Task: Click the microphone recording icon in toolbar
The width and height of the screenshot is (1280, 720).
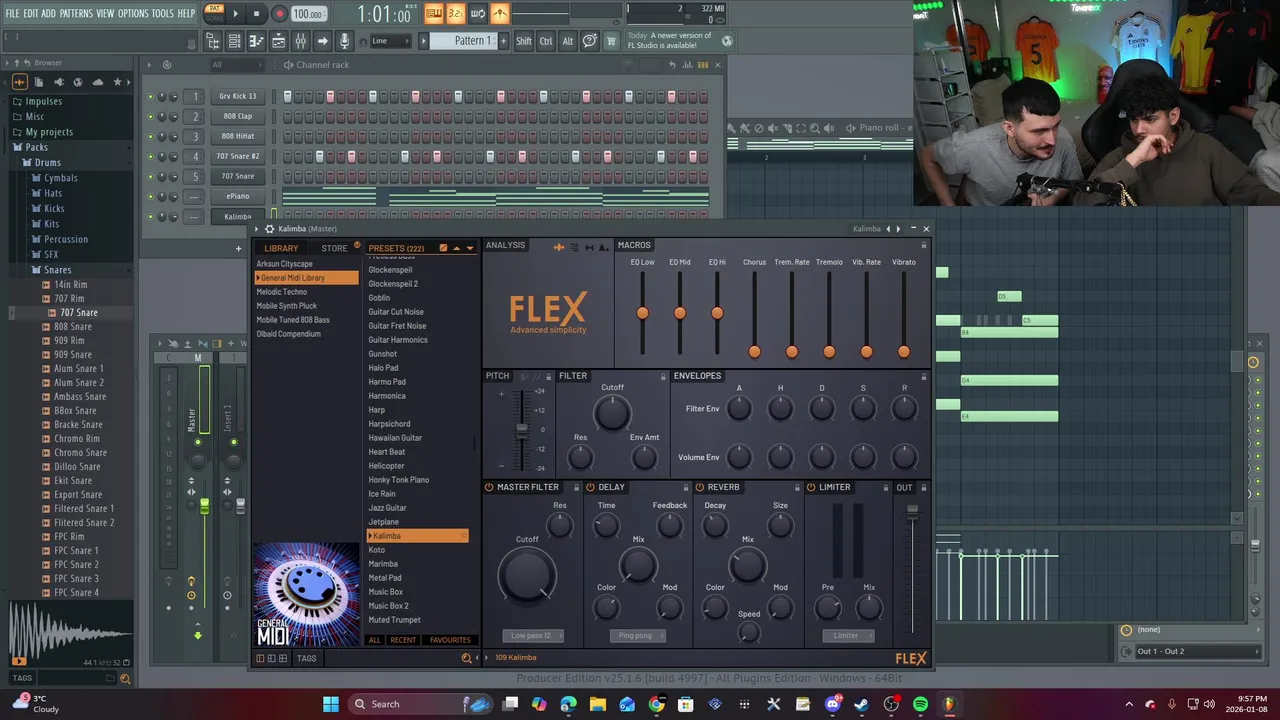Action: [344, 41]
